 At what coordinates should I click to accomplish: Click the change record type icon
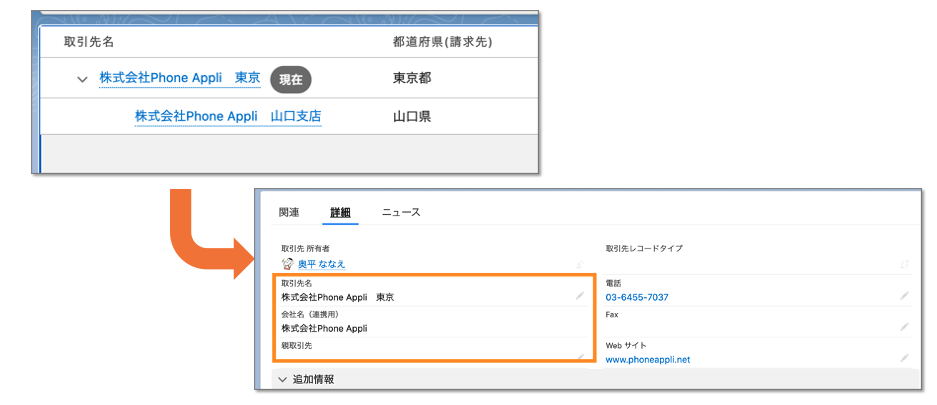tap(904, 264)
